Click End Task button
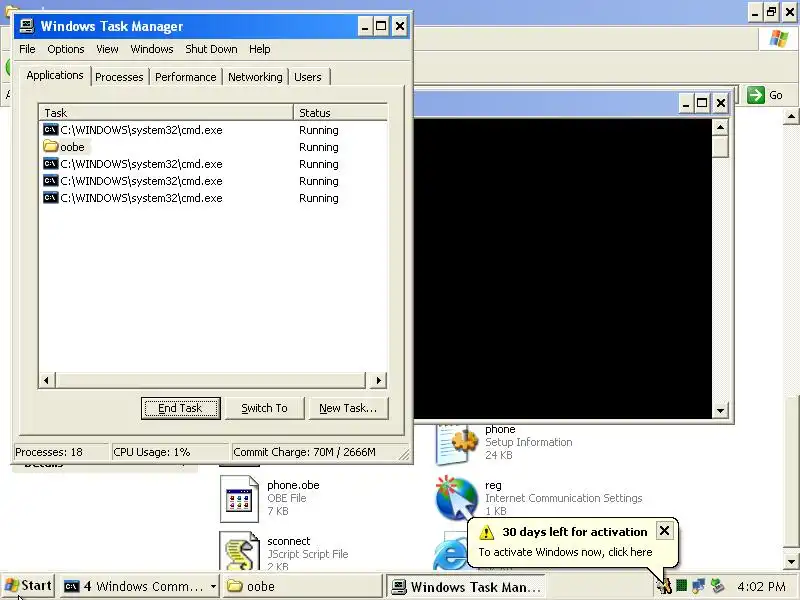Screen dimensions: 800x600 (x=181, y=408)
